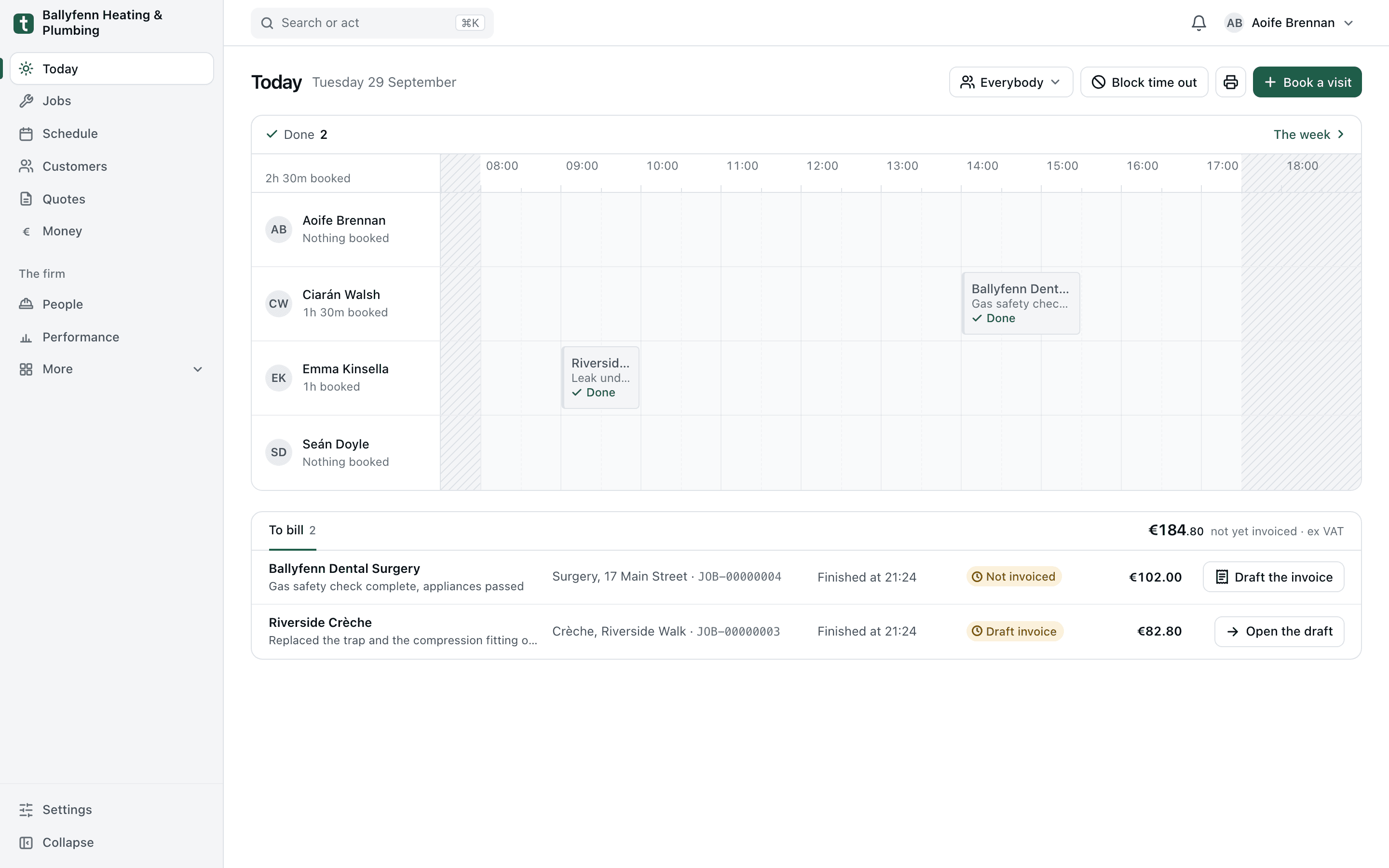Image resolution: width=1389 pixels, height=868 pixels.
Task: Click the Done 2 summary label
Action: click(297, 135)
